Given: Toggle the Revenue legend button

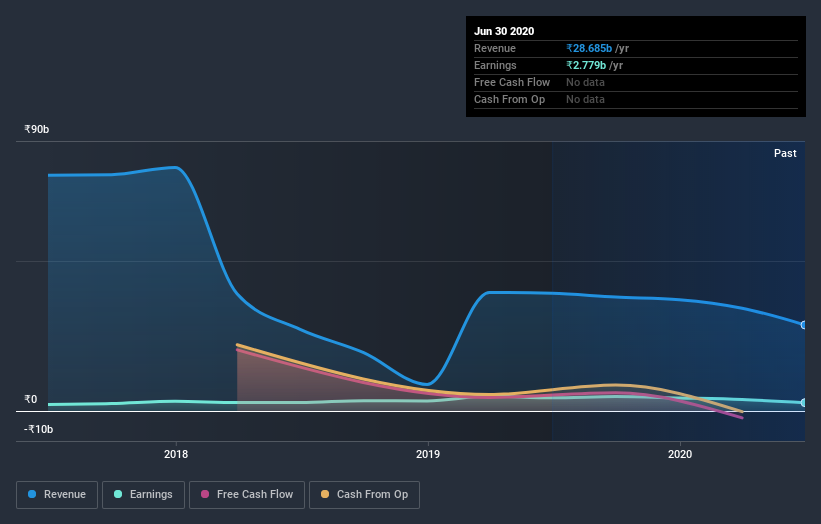Looking at the screenshot, I should coord(57,495).
